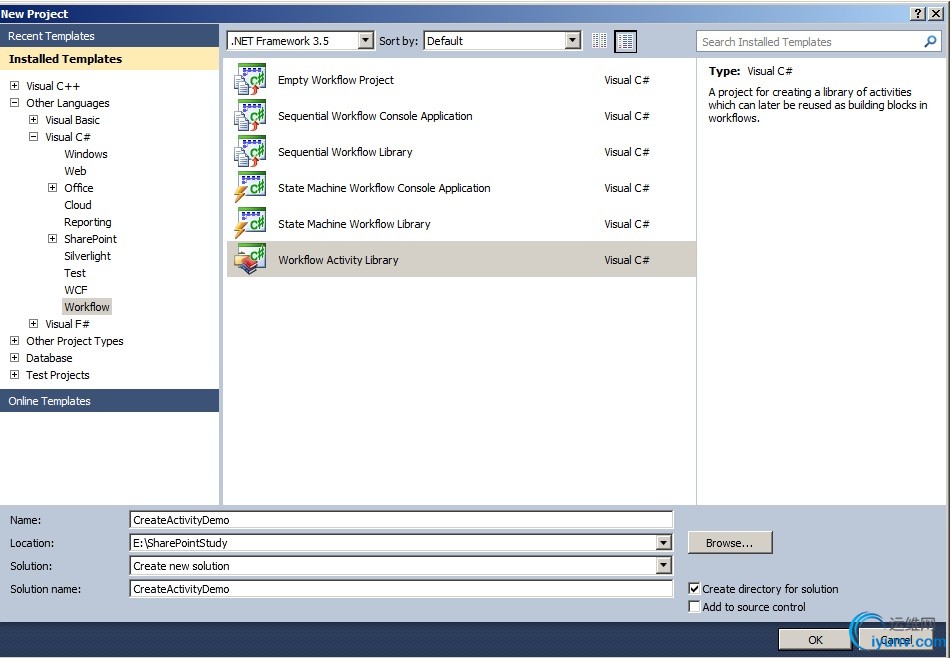Open the Location path dropdown
Image resolution: width=952 pixels, height=658 pixels.
pyautogui.click(x=664, y=543)
